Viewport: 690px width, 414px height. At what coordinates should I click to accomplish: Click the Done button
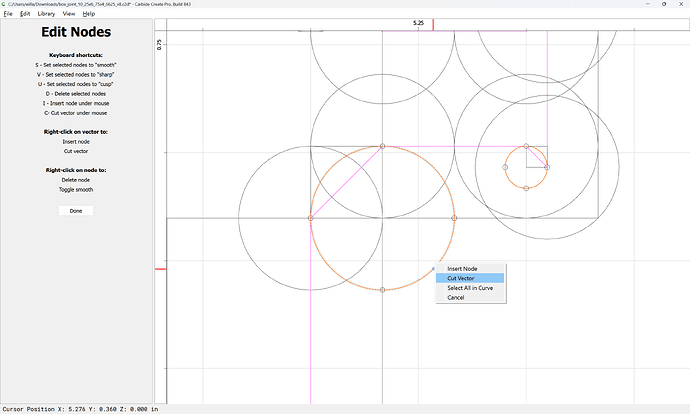coord(76,211)
